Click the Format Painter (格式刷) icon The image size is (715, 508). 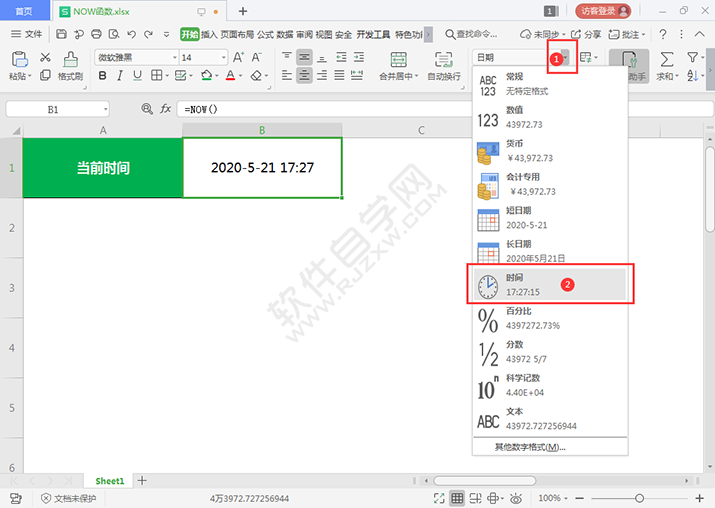[x=70, y=59]
